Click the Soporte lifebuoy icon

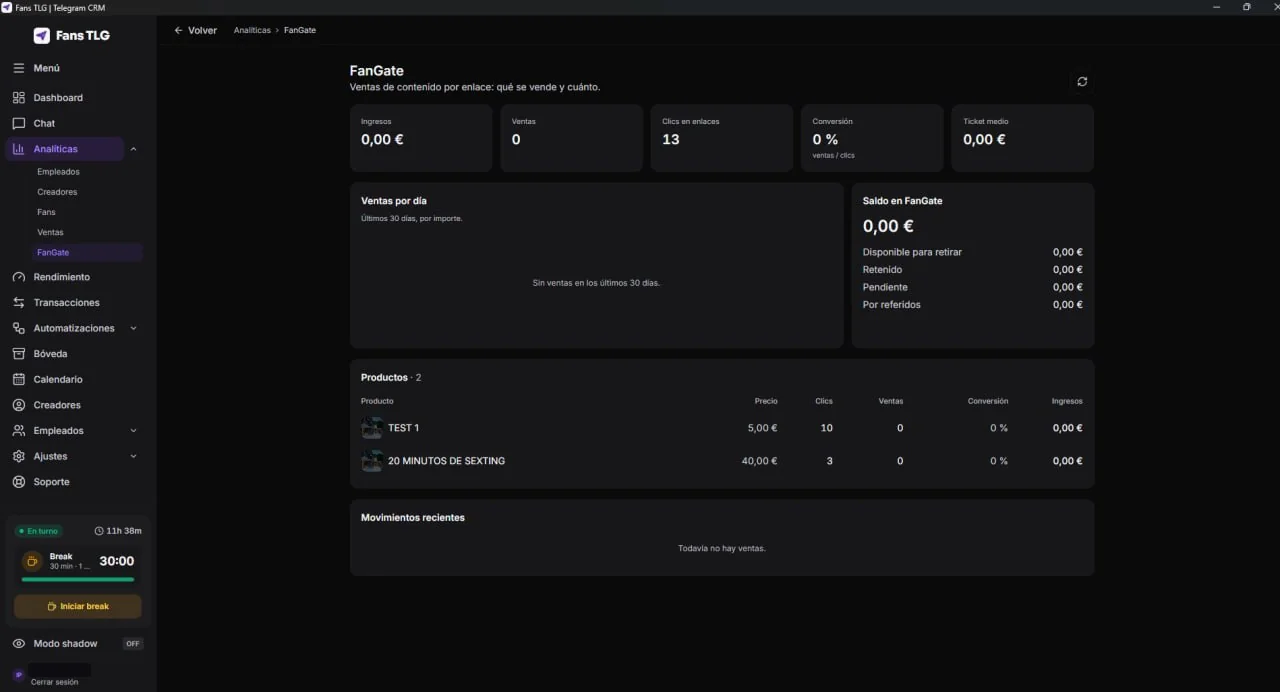19,482
